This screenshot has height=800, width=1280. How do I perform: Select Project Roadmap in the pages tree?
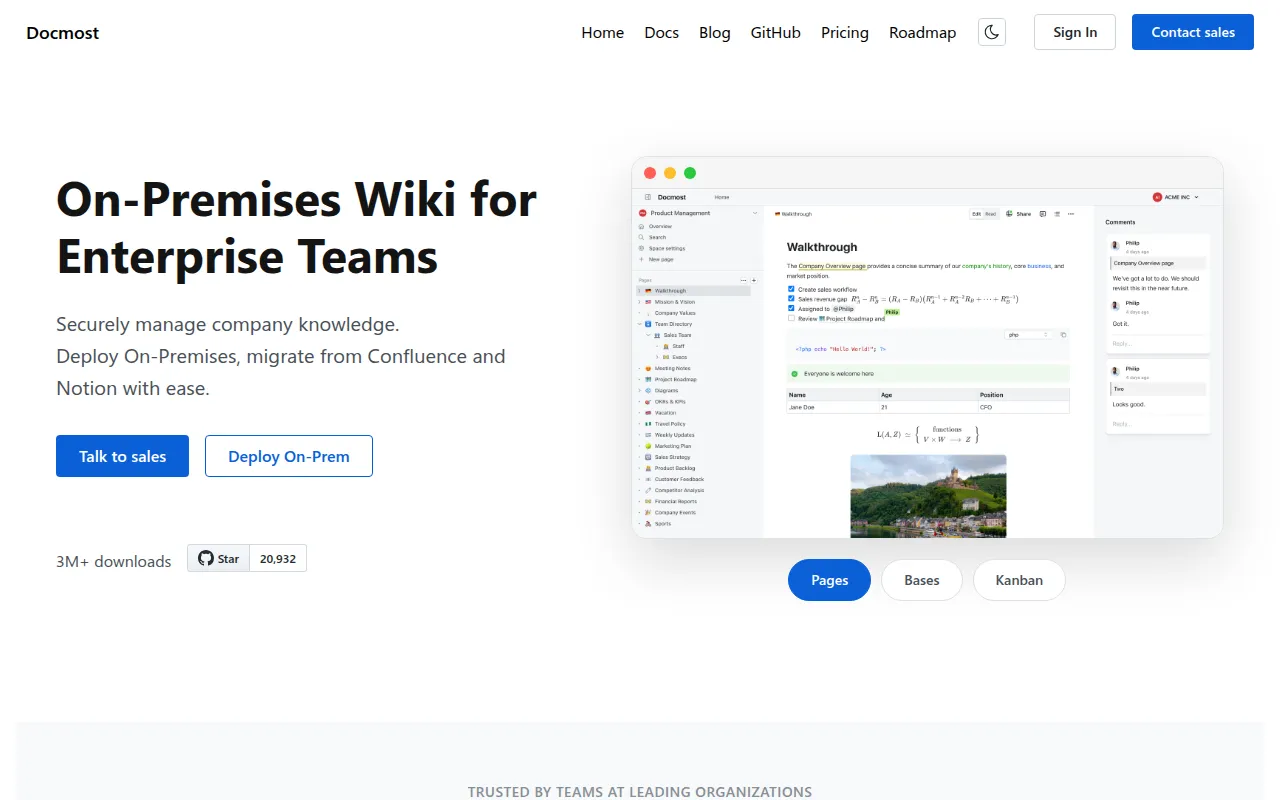click(675, 379)
